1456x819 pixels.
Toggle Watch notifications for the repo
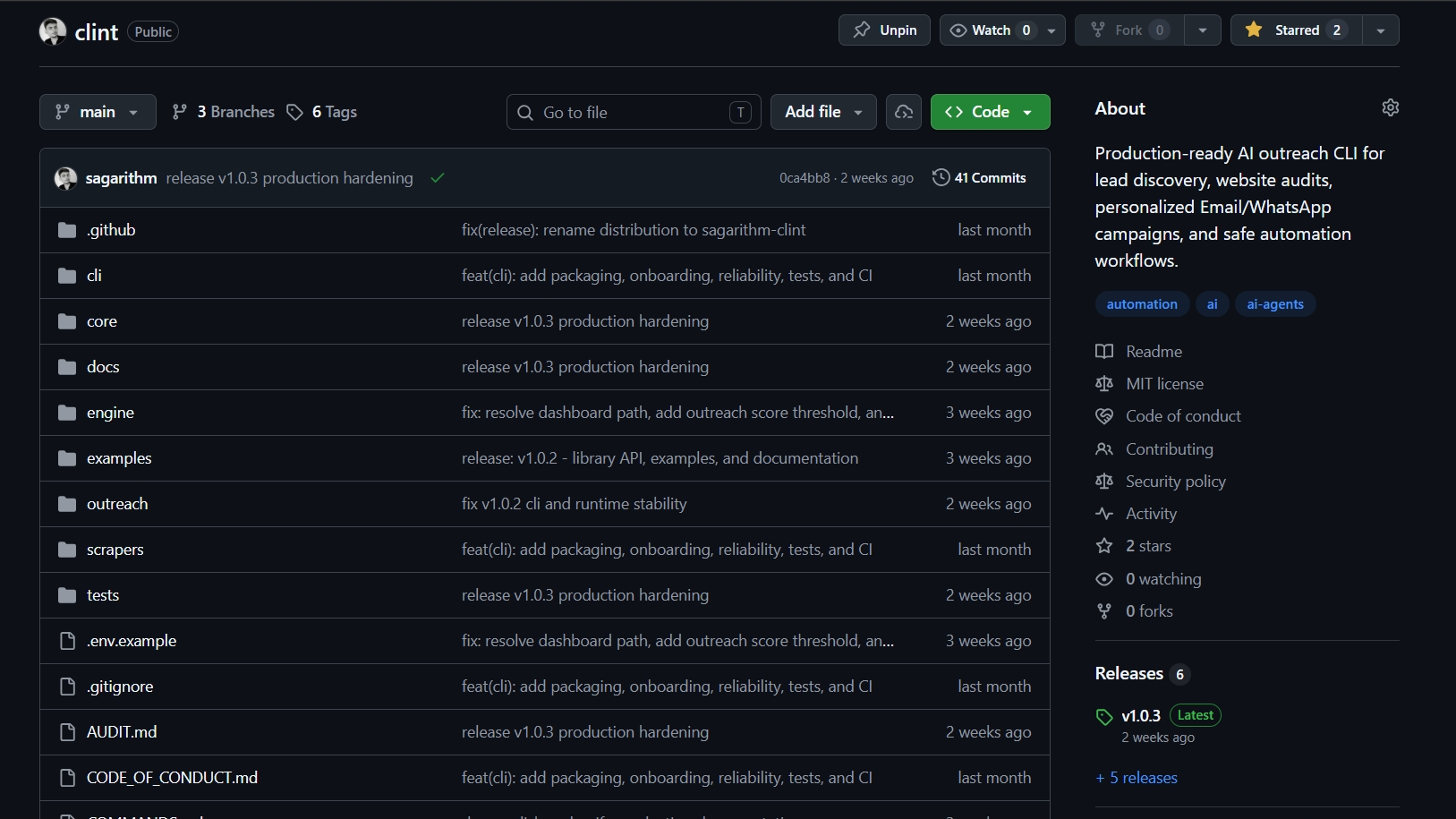coord(991,30)
